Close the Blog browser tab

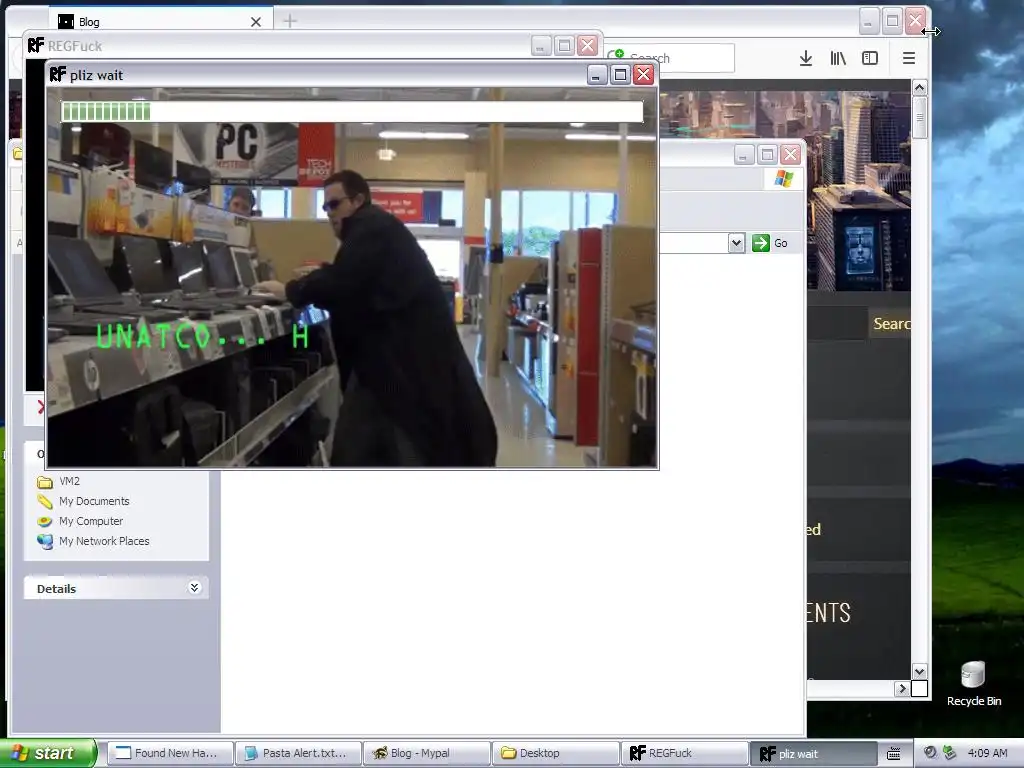(x=256, y=22)
